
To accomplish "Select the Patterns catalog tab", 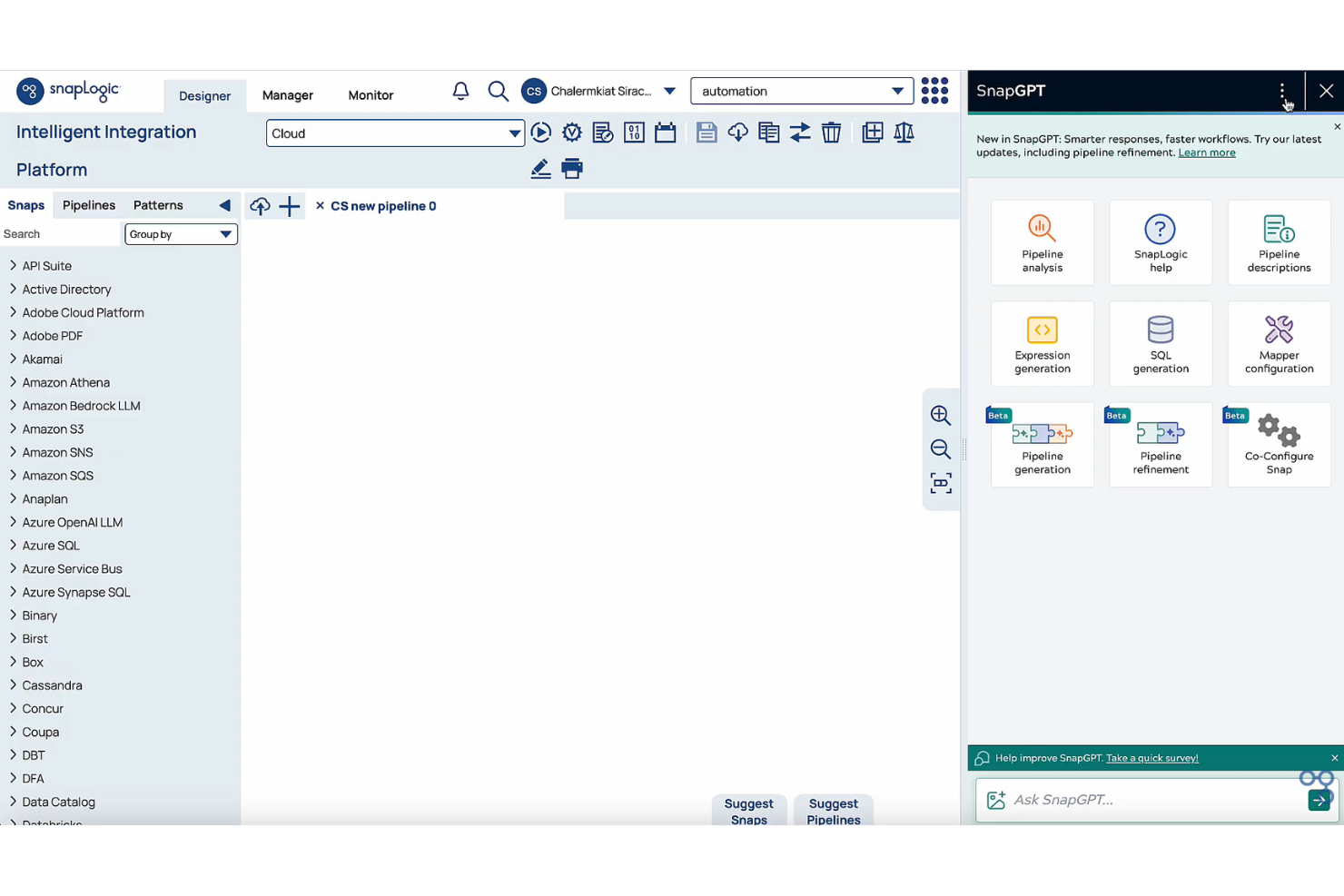I will pyautogui.click(x=158, y=205).
